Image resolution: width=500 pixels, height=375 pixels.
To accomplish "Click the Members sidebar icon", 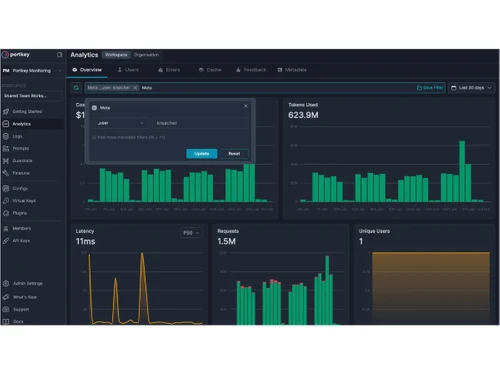I will click(6, 228).
